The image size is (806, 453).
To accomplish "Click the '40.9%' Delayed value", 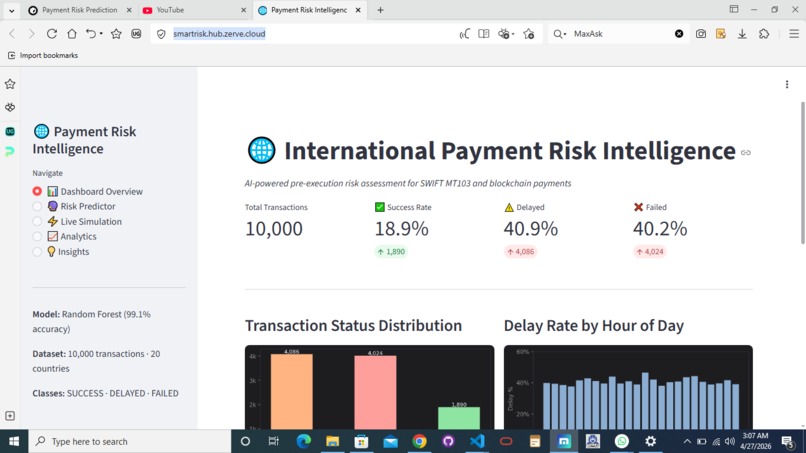I will [x=530, y=229].
